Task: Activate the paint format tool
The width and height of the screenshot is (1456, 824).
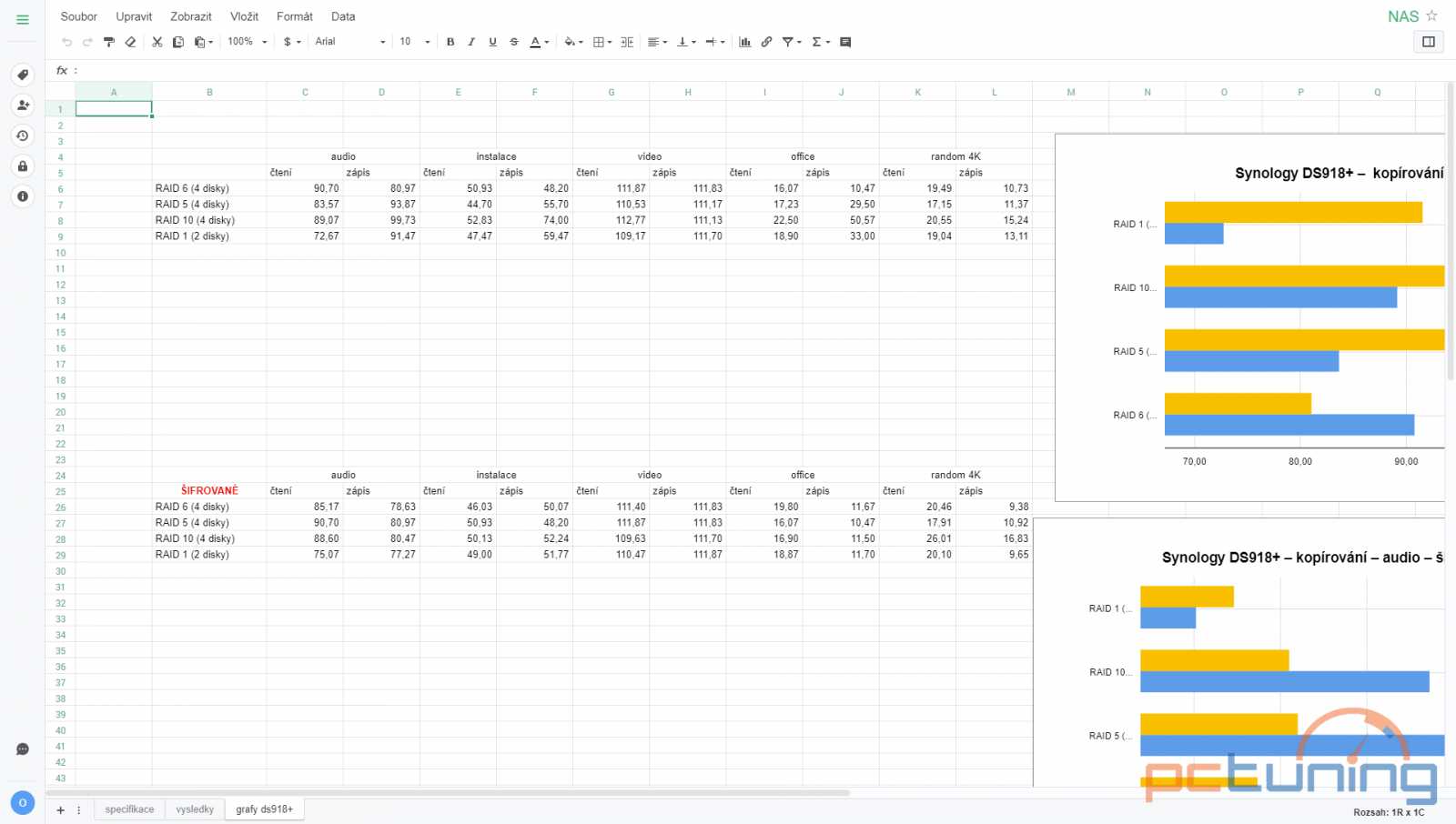Action: (x=109, y=42)
